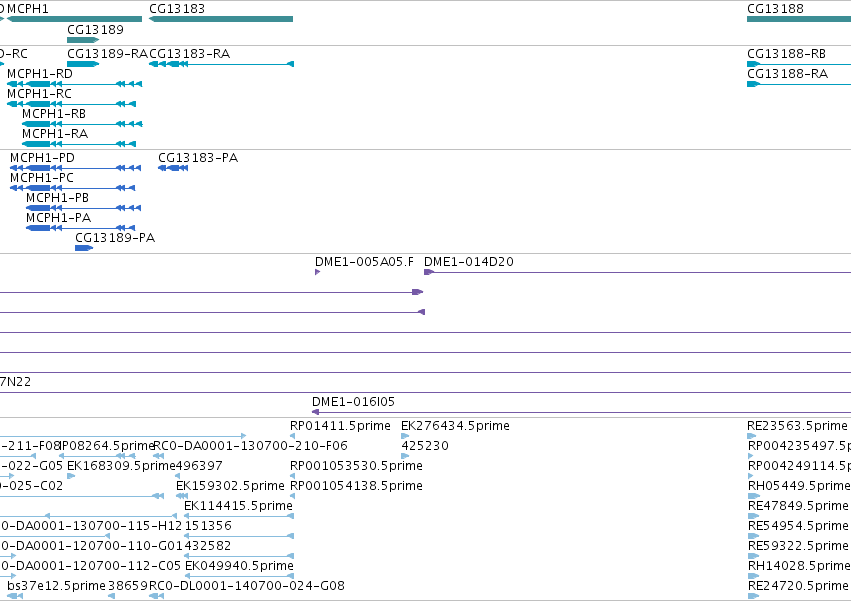Image resolution: width=851 pixels, height=601 pixels.
Task: Select the teal CG13189 gene arrow glyph
Action: [83, 40]
